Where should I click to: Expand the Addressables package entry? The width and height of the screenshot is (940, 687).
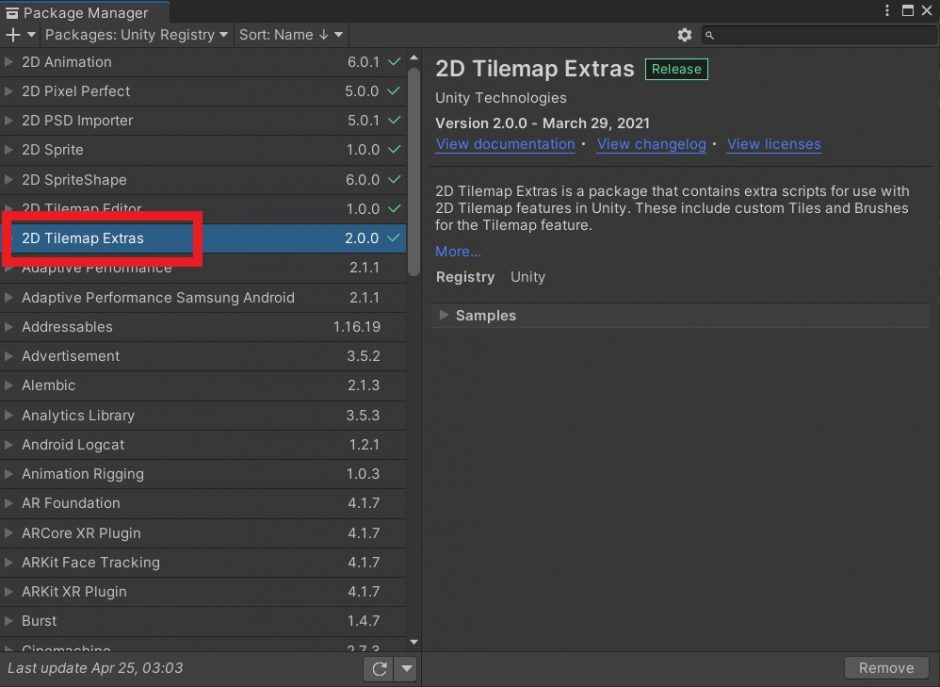(x=10, y=327)
